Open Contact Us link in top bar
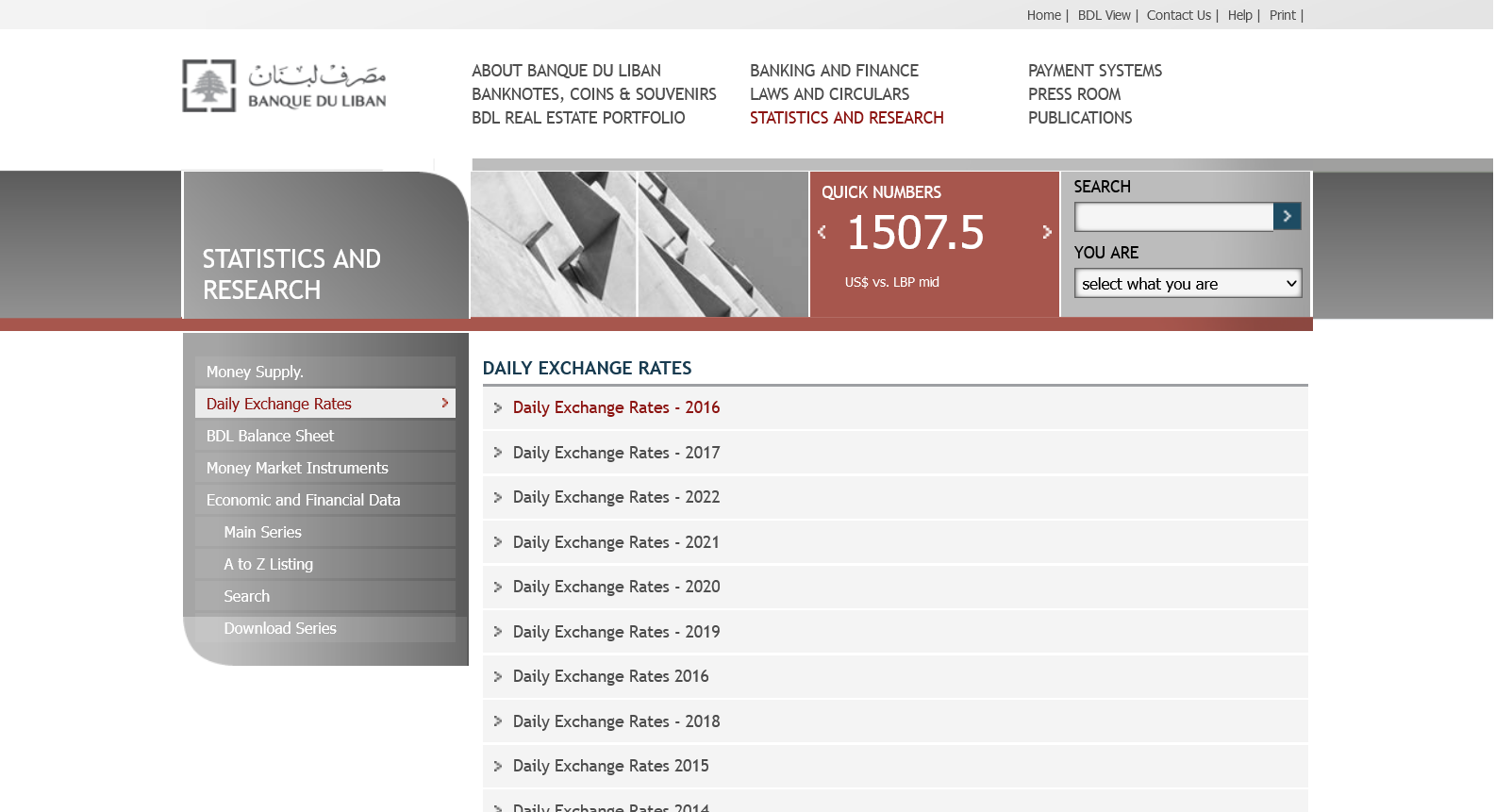This screenshot has height=812, width=1512. click(x=1178, y=15)
